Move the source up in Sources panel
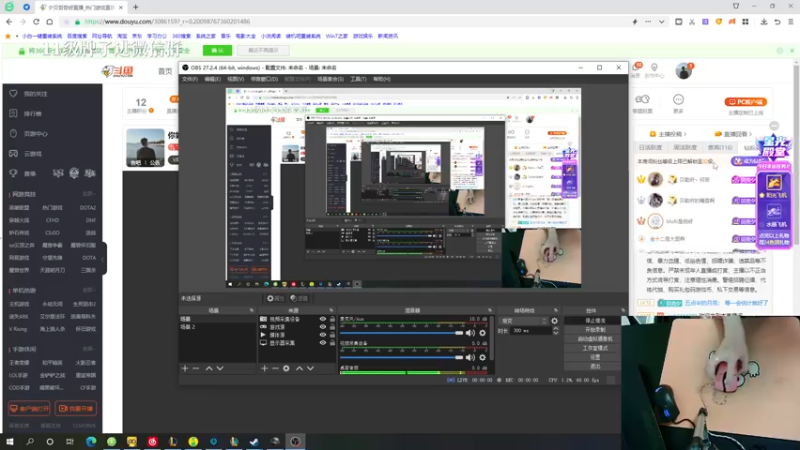The height and width of the screenshot is (450, 800). coord(299,368)
